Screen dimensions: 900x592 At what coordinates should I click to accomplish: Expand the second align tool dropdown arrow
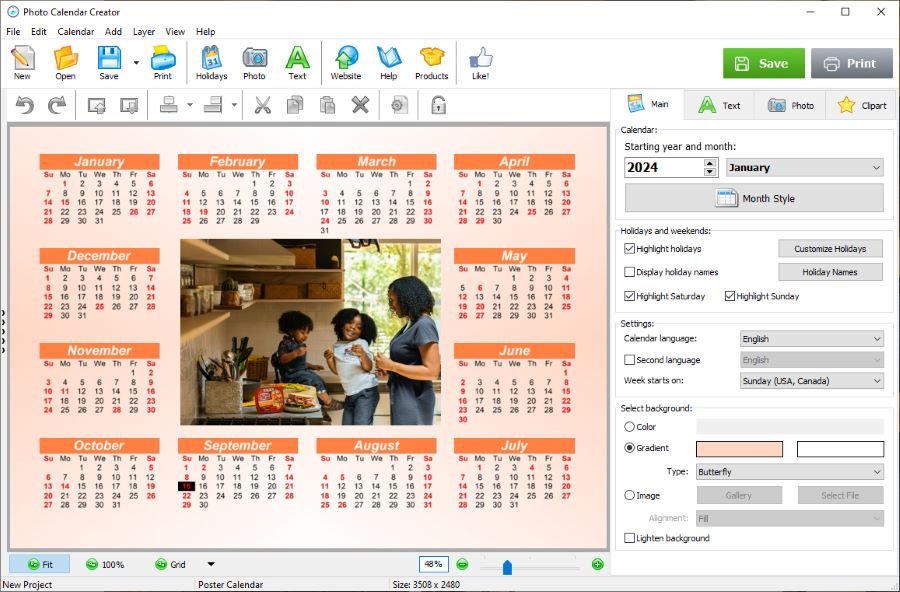pyautogui.click(x=234, y=105)
